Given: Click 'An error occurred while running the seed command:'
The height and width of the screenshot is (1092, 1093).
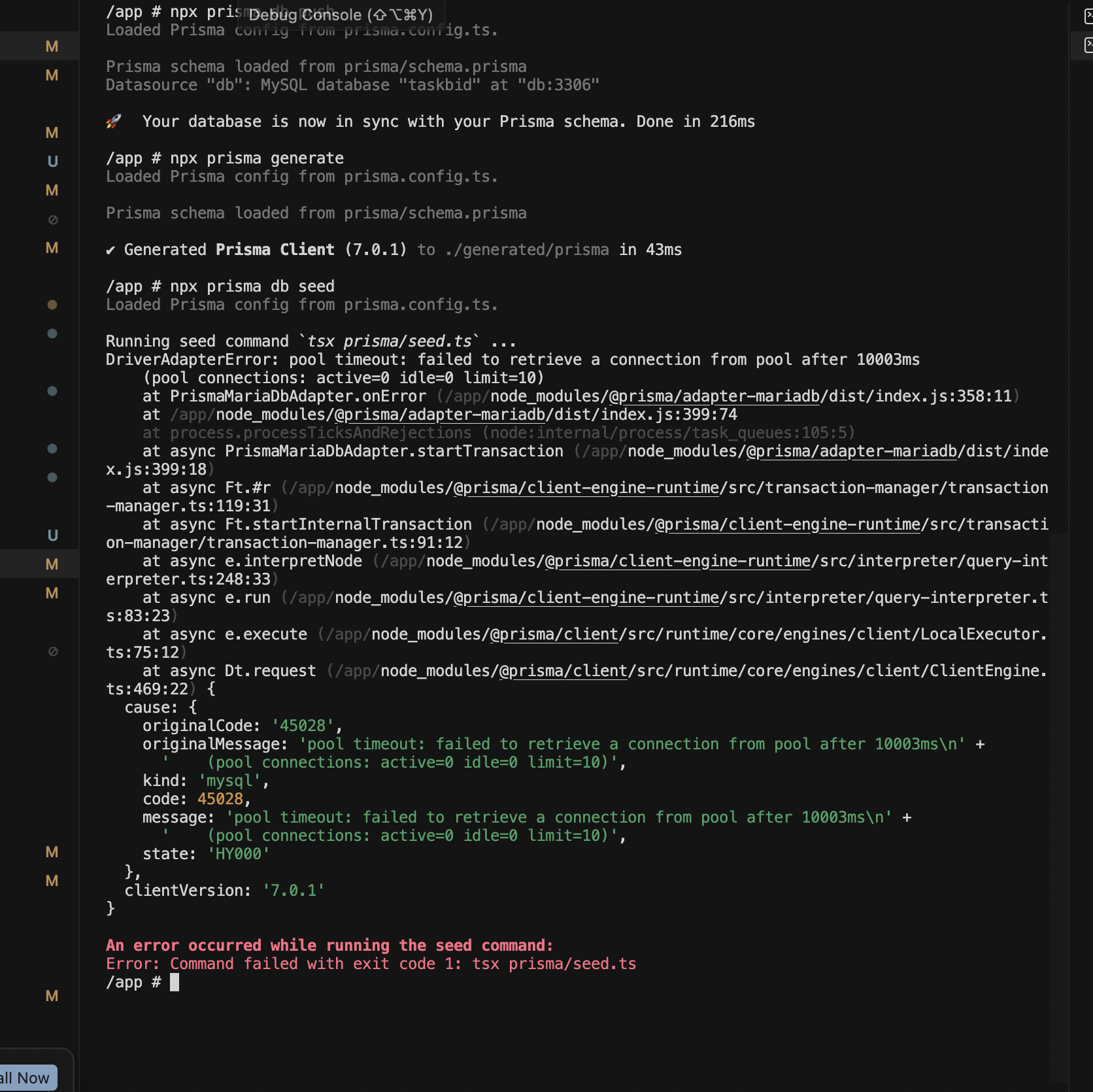Looking at the screenshot, I should pyautogui.click(x=329, y=946).
